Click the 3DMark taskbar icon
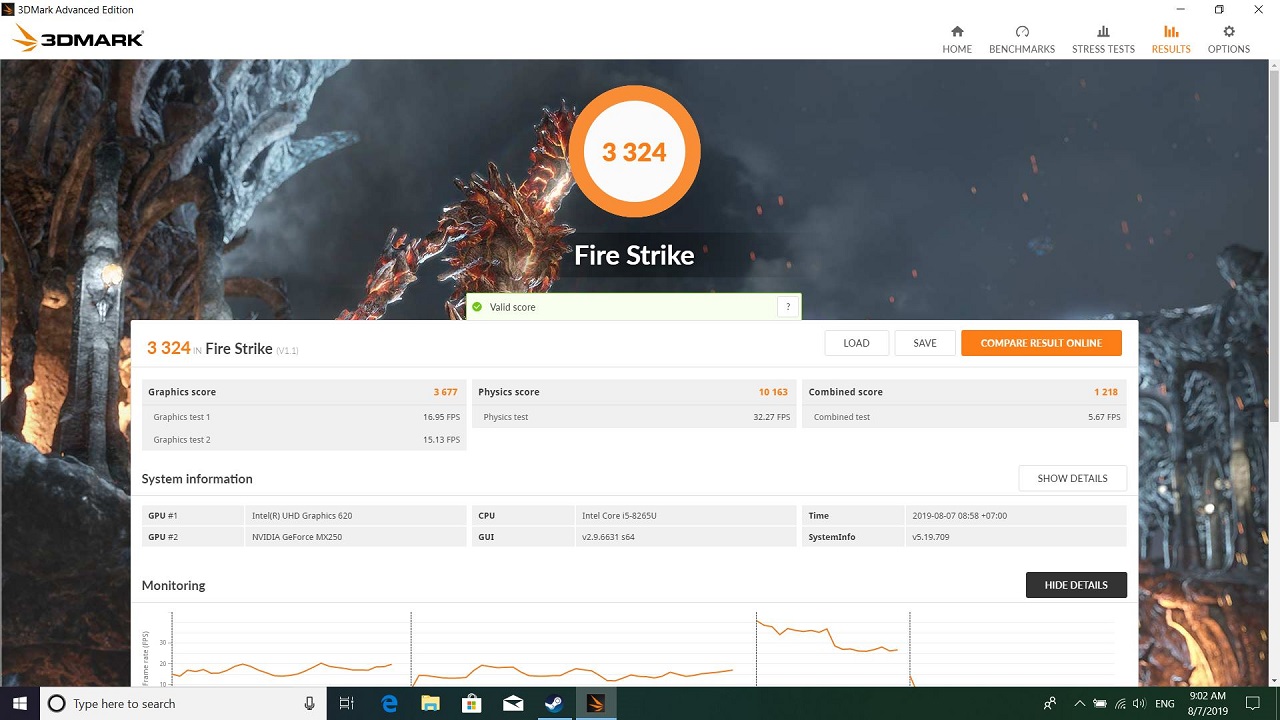 (x=595, y=704)
